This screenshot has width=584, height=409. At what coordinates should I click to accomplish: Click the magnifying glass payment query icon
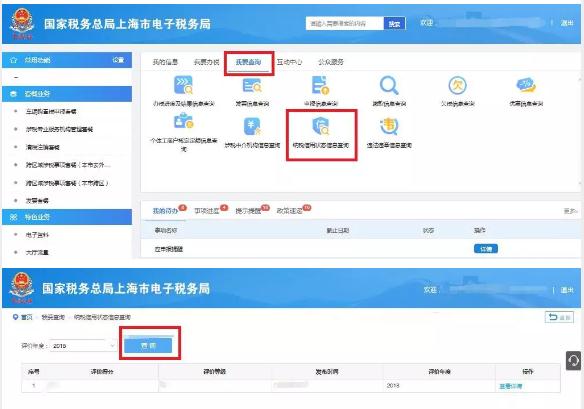coord(389,85)
